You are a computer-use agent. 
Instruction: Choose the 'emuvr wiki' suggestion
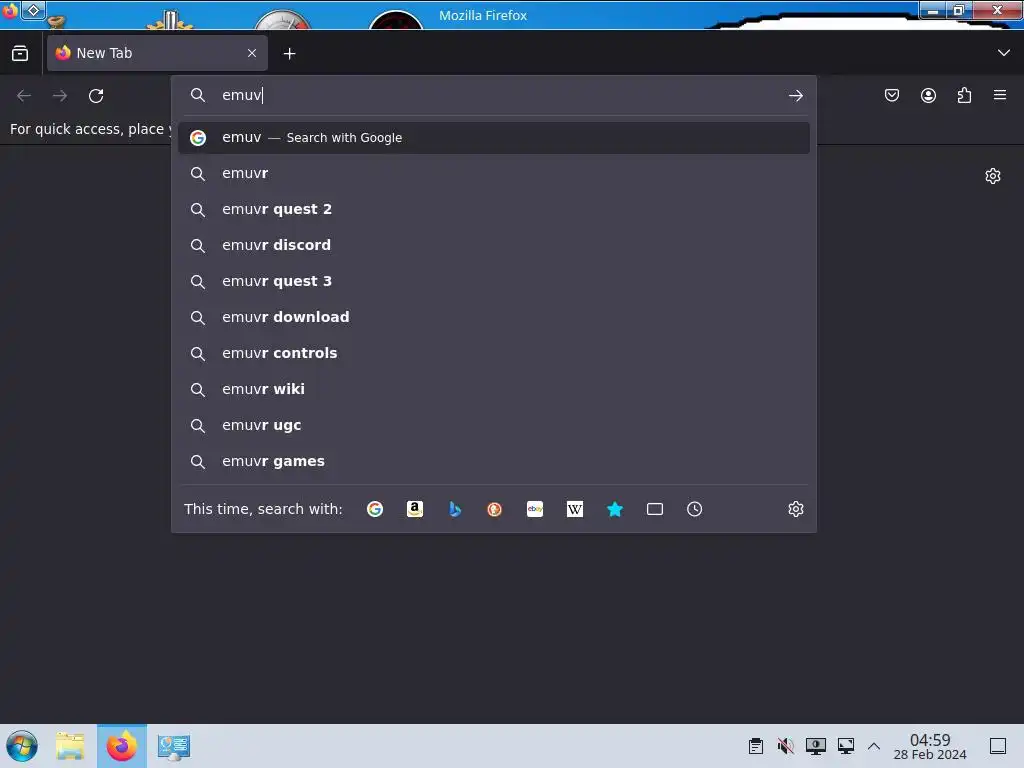click(494, 389)
